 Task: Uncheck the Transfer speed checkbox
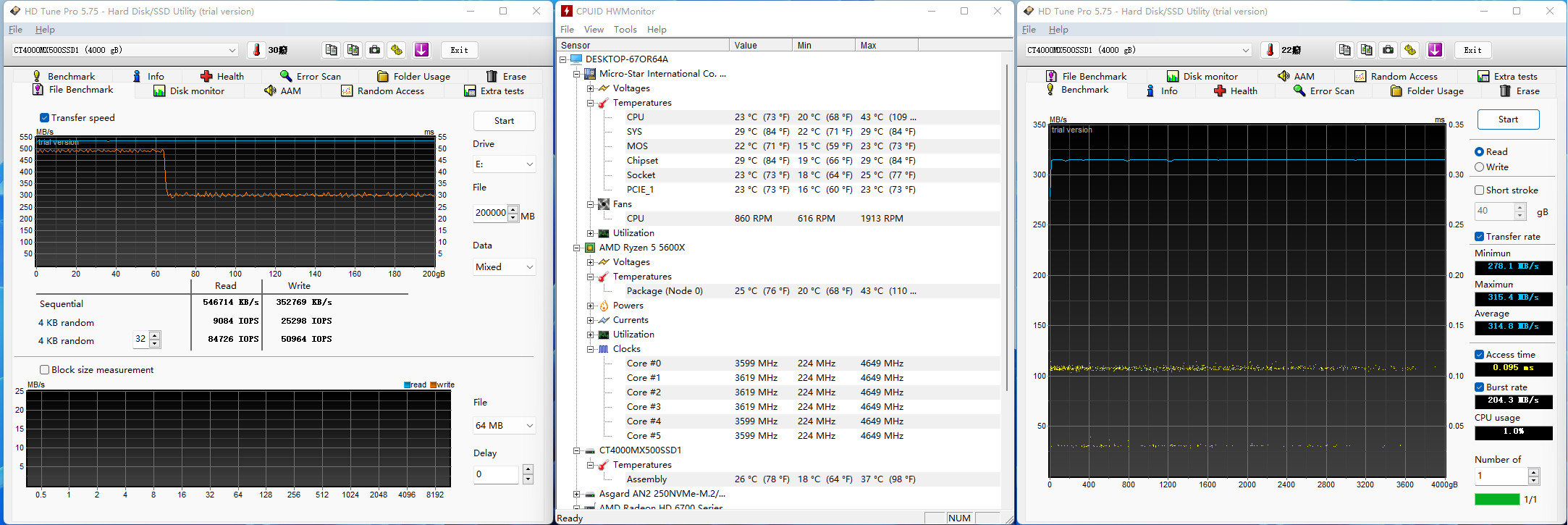pos(44,117)
